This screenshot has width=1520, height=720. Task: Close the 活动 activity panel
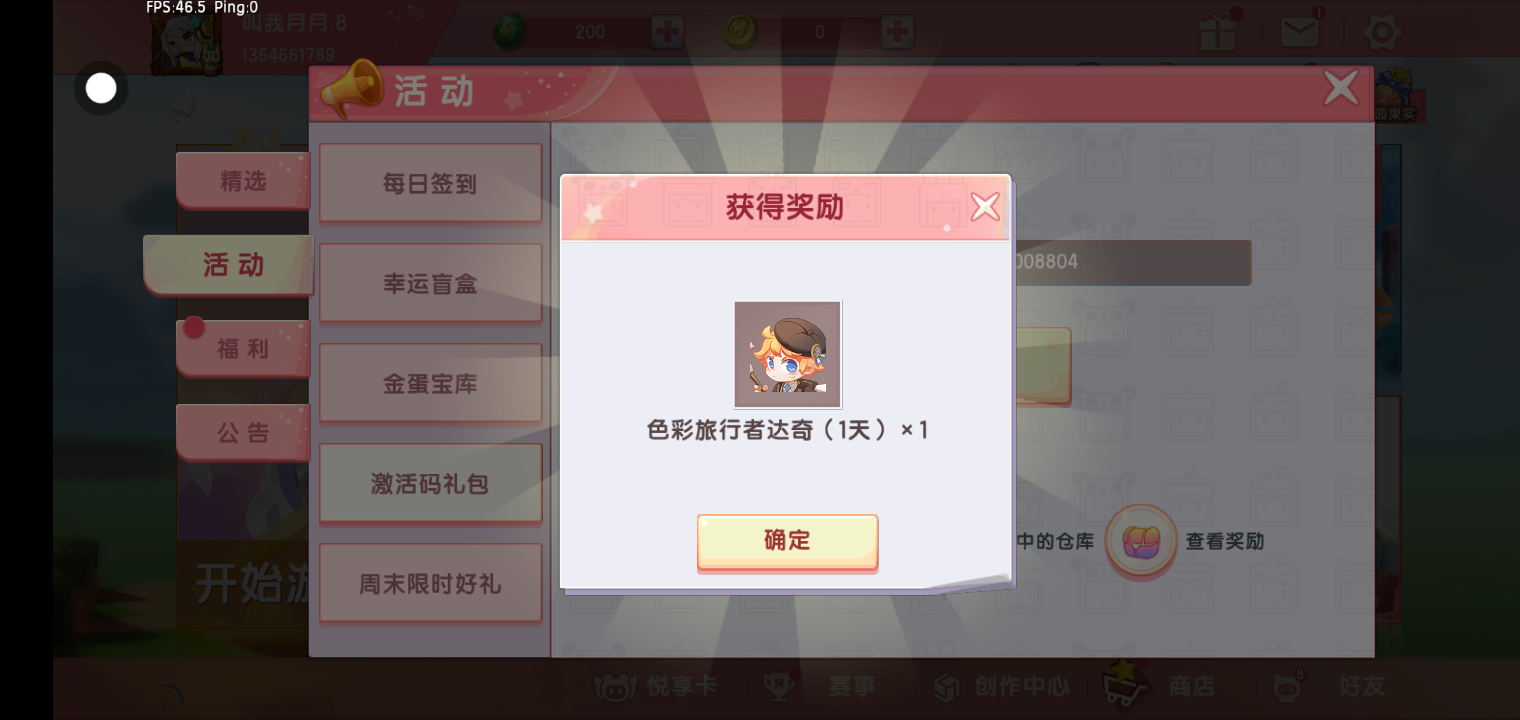(1341, 88)
